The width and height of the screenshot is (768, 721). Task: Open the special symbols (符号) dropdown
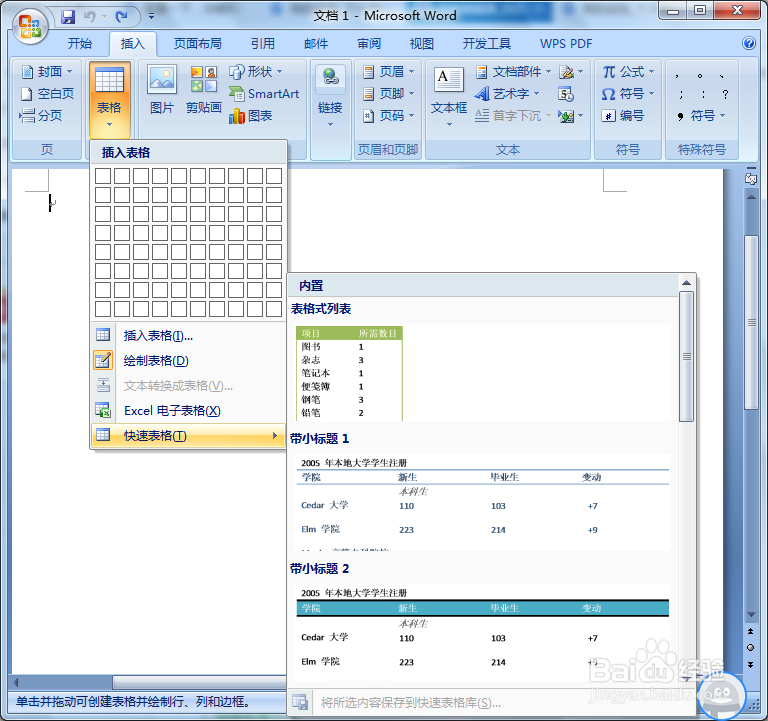tap(701, 116)
